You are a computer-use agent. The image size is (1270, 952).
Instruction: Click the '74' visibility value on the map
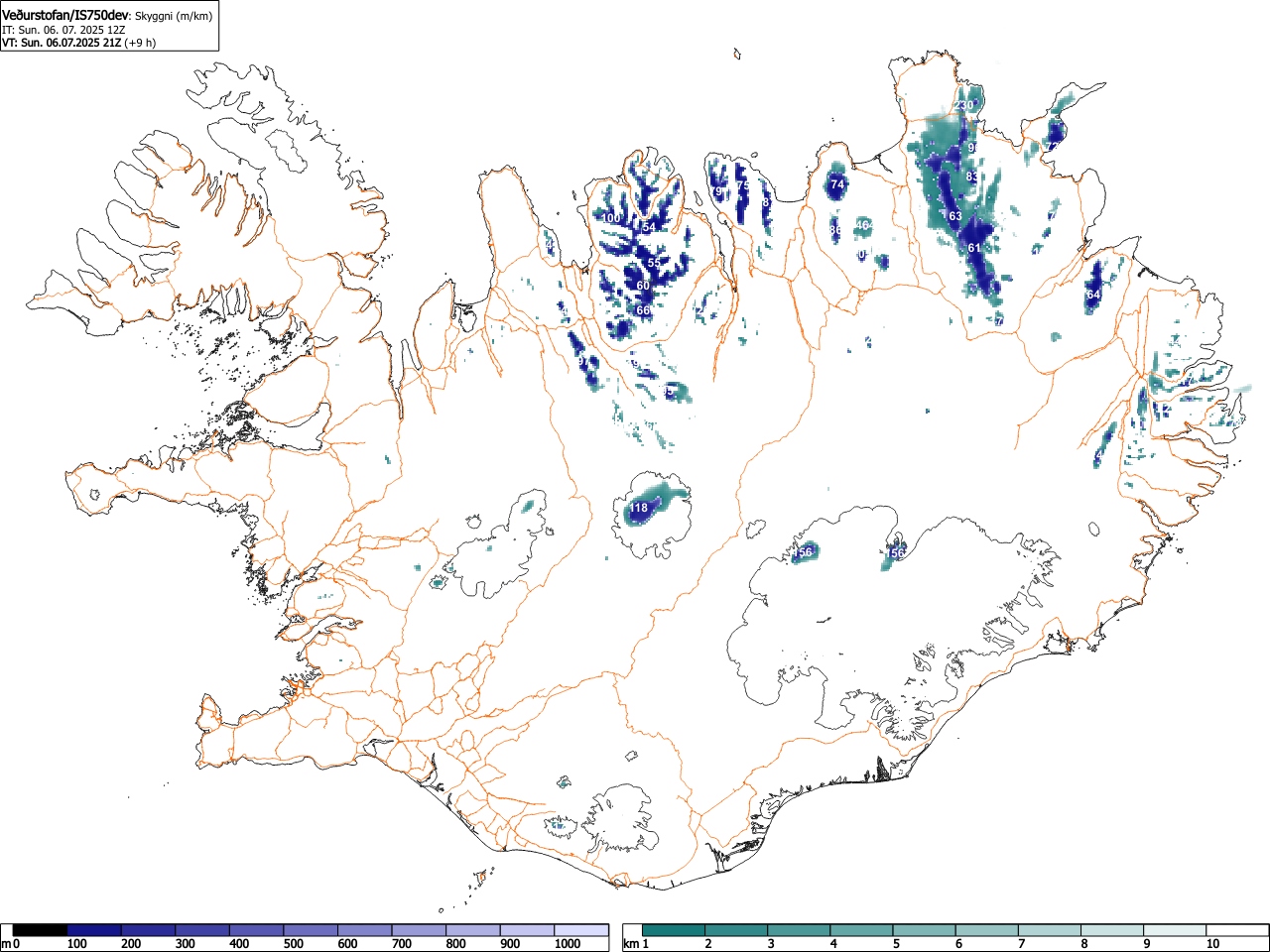pyautogui.click(x=837, y=184)
